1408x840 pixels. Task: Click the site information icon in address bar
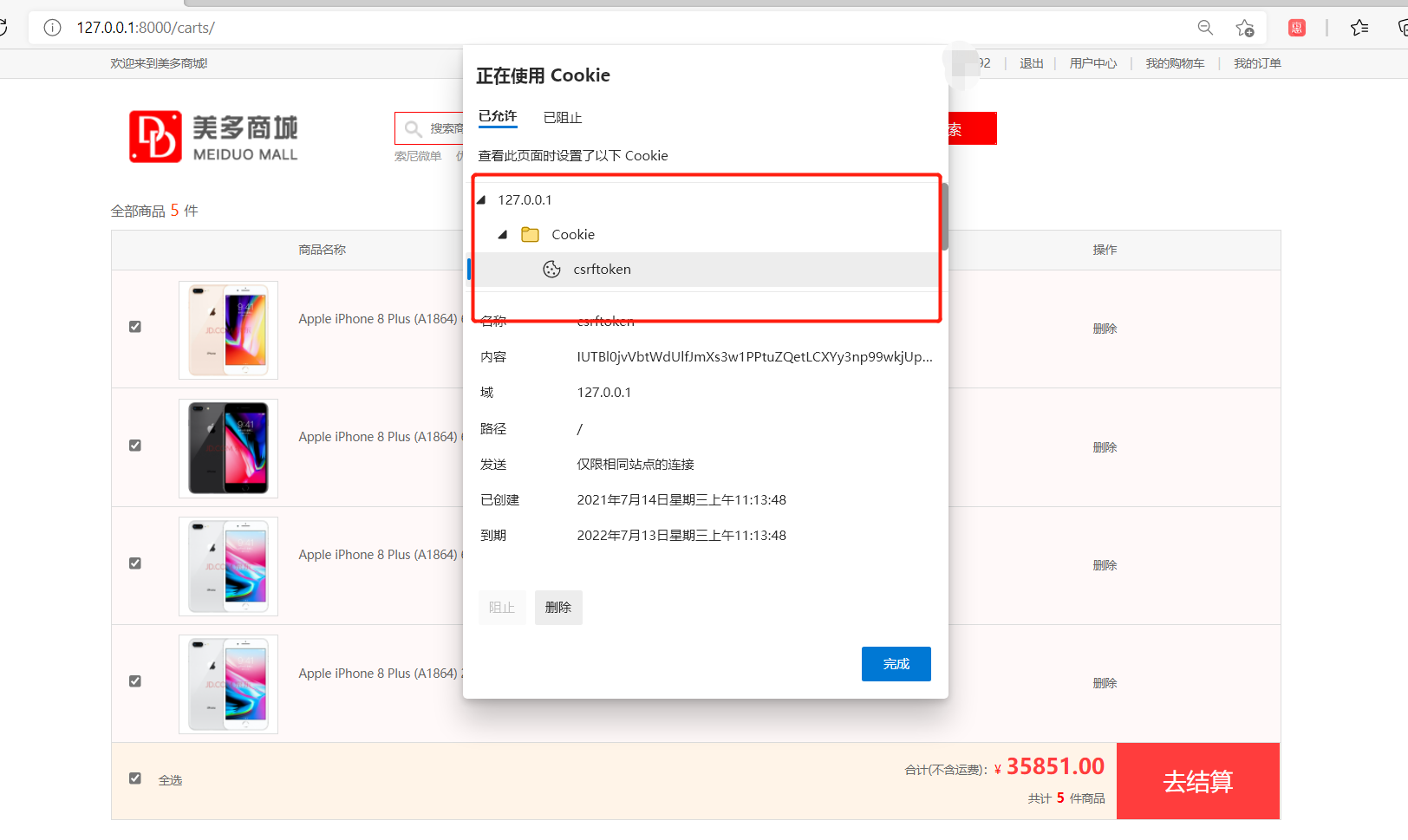pyautogui.click(x=52, y=28)
